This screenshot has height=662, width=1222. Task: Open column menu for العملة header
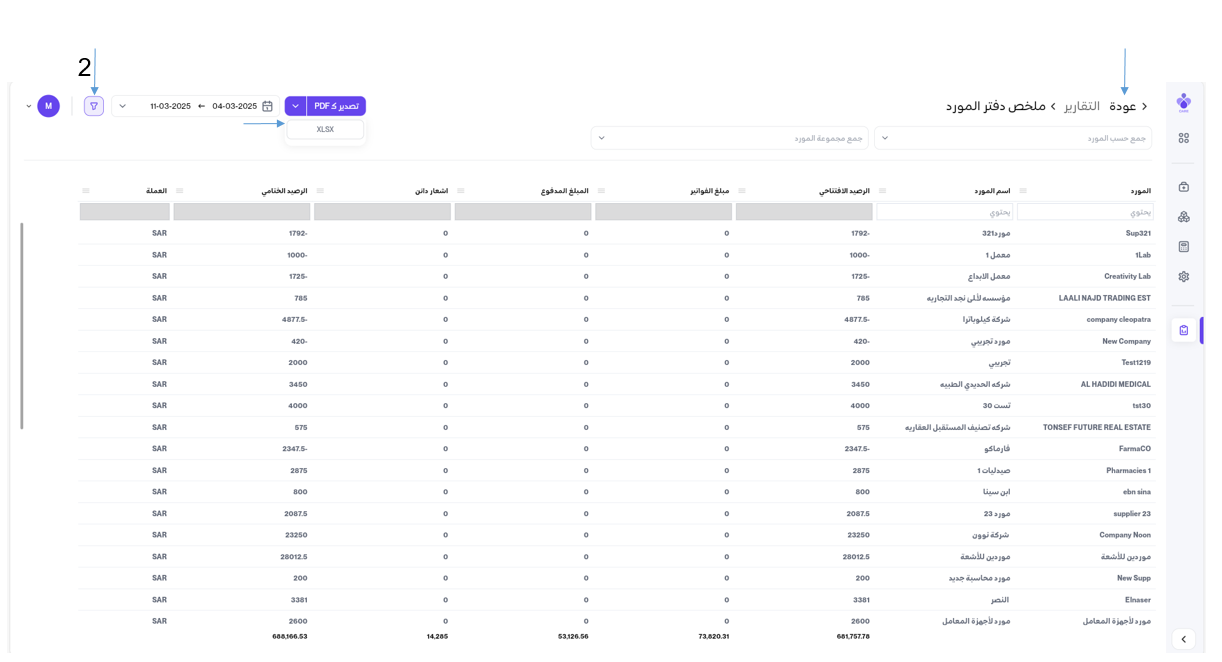click(x=86, y=191)
